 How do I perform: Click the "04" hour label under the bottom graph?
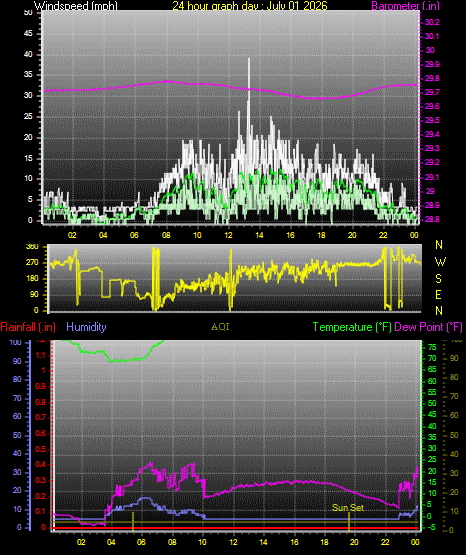111,542
